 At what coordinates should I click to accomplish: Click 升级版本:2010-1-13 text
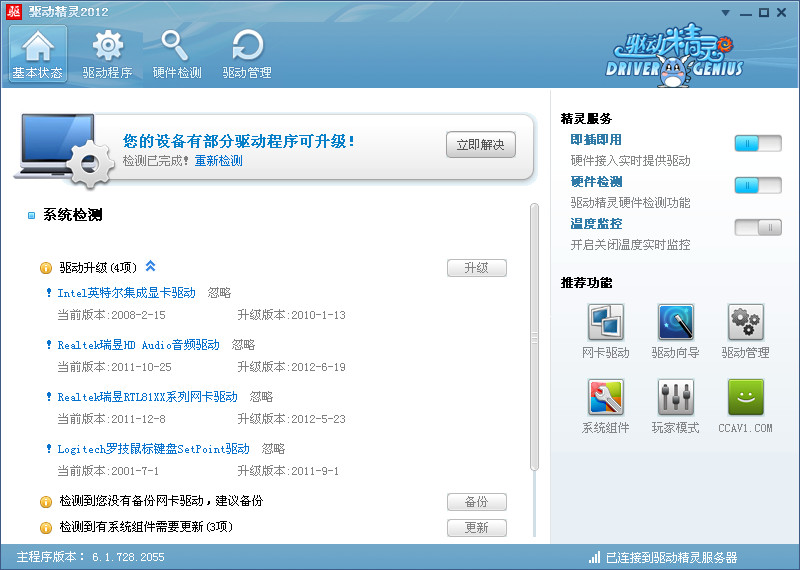pyautogui.click(x=291, y=315)
